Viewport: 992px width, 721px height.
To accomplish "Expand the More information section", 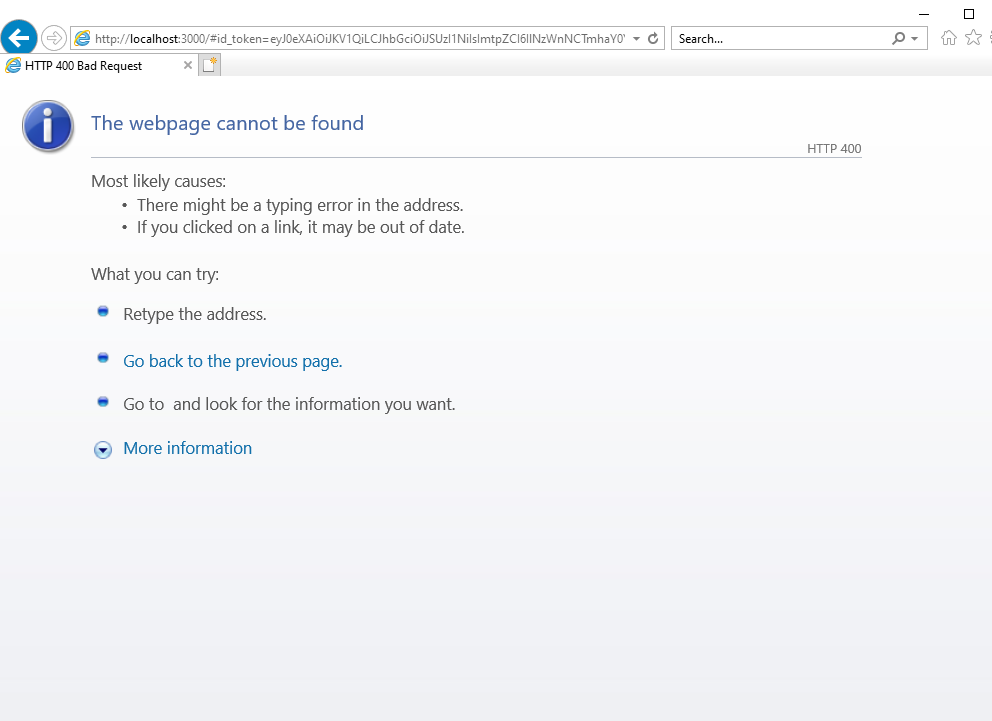I will pos(187,448).
